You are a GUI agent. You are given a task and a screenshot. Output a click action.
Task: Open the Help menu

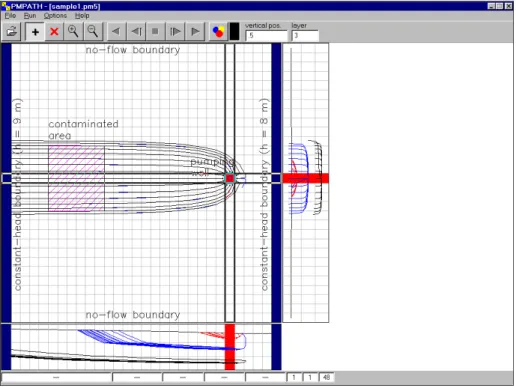82,16
